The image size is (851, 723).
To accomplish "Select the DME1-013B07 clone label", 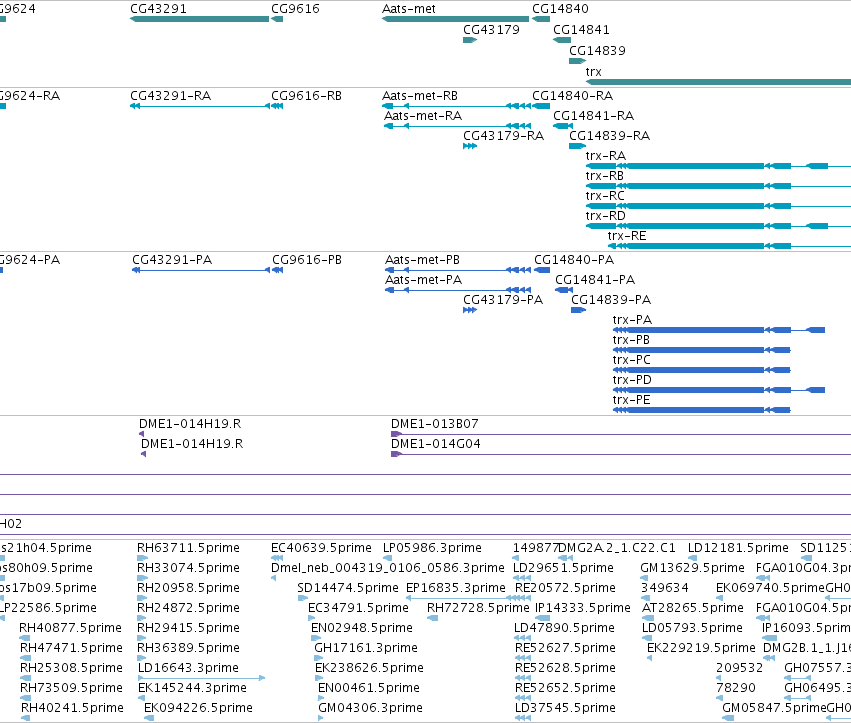I will [435, 424].
